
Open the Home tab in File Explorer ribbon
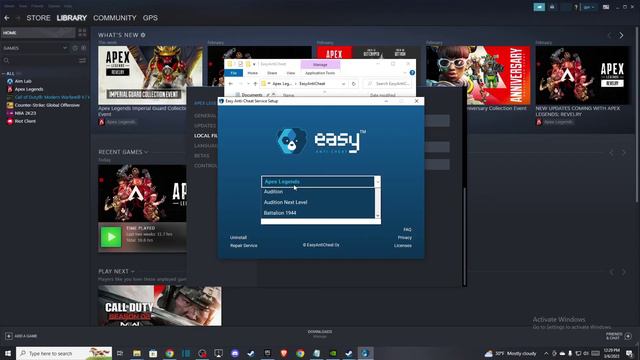pos(253,73)
